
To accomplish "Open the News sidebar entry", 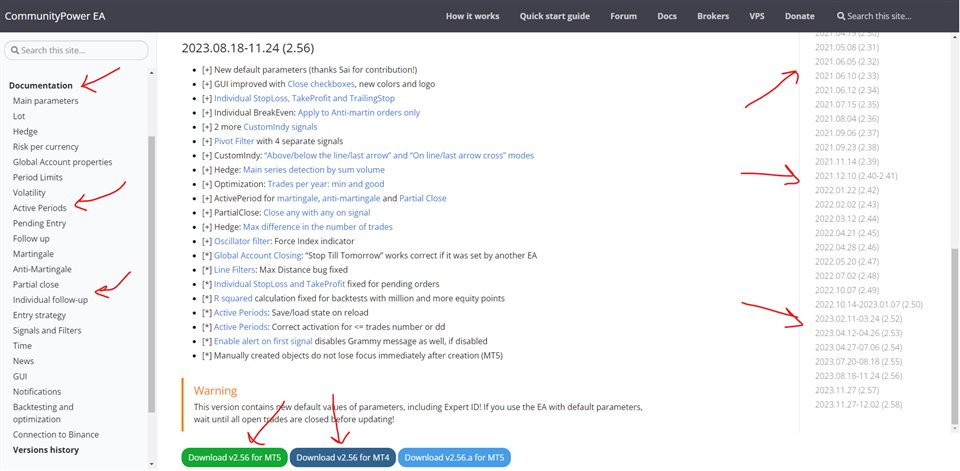I will [x=23, y=361].
